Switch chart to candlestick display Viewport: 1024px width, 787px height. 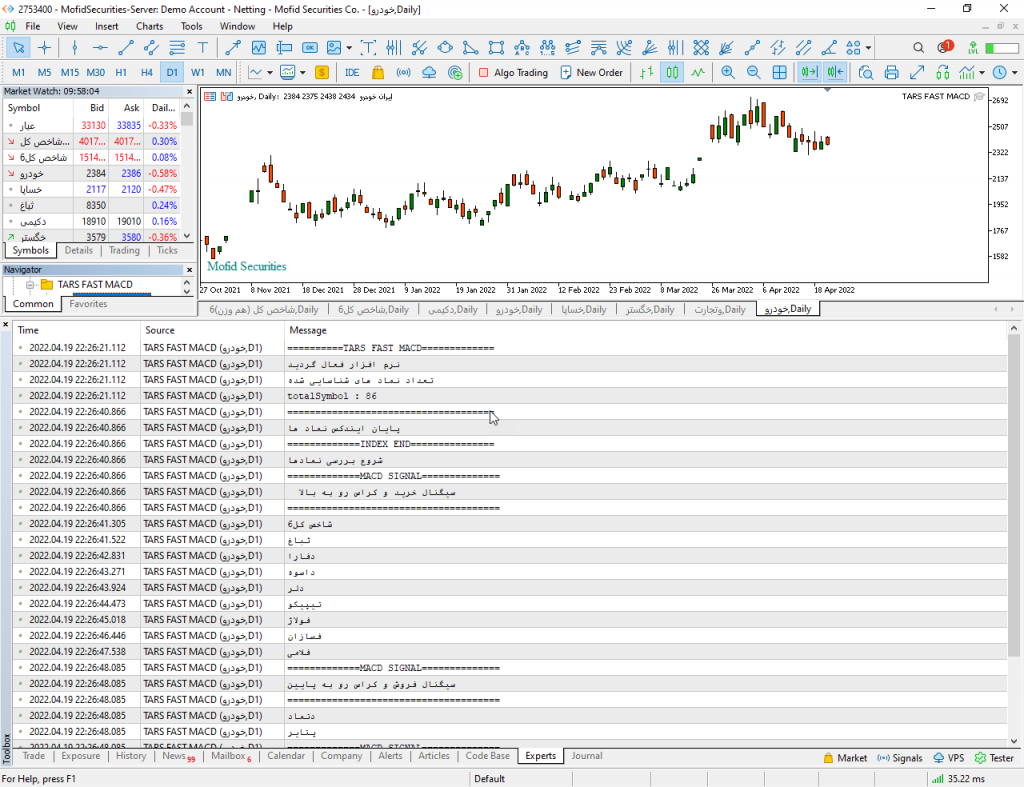point(672,72)
